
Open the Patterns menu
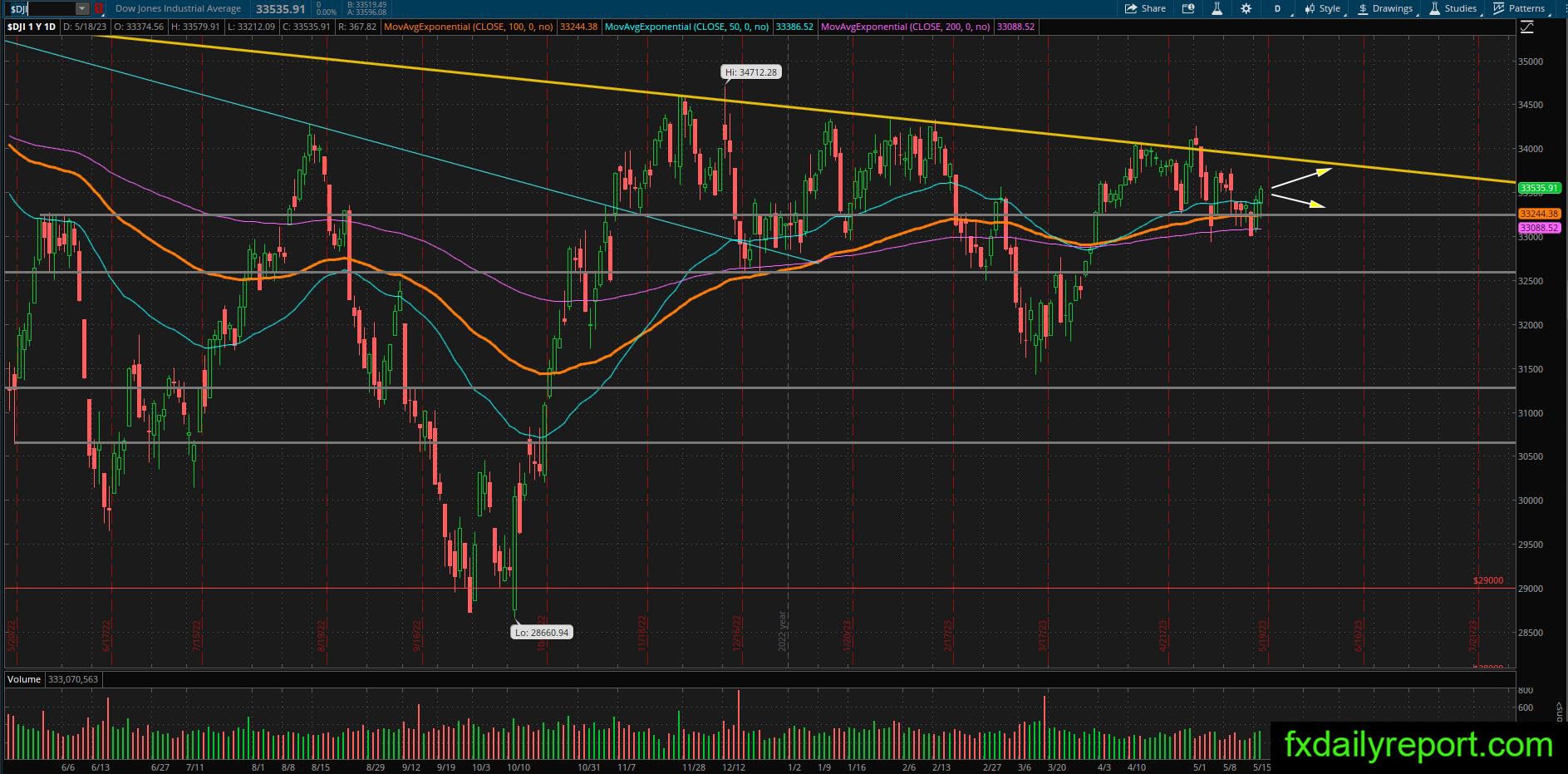(1520, 8)
